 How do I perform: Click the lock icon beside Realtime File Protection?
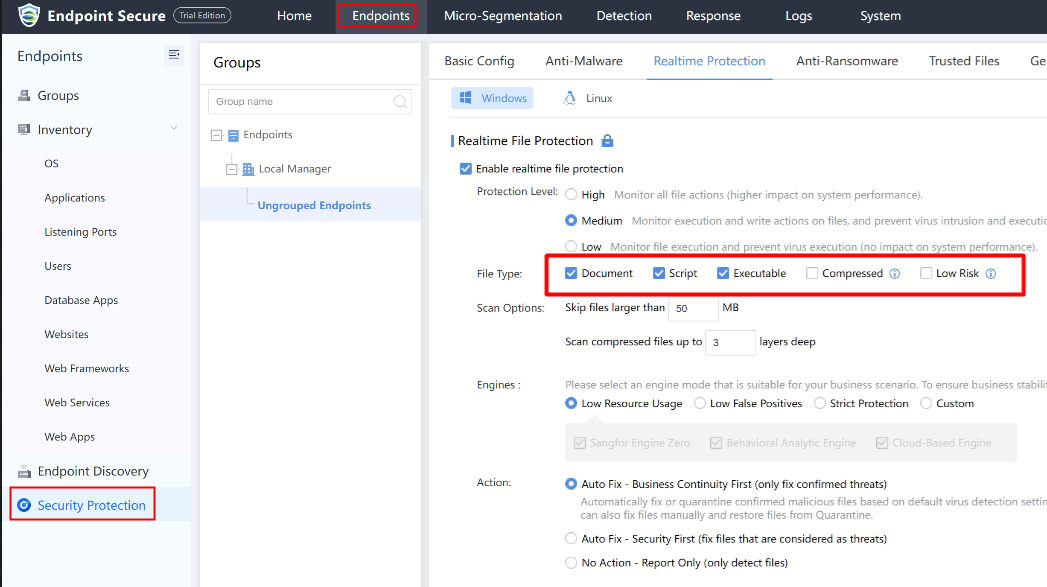(x=607, y=141)
